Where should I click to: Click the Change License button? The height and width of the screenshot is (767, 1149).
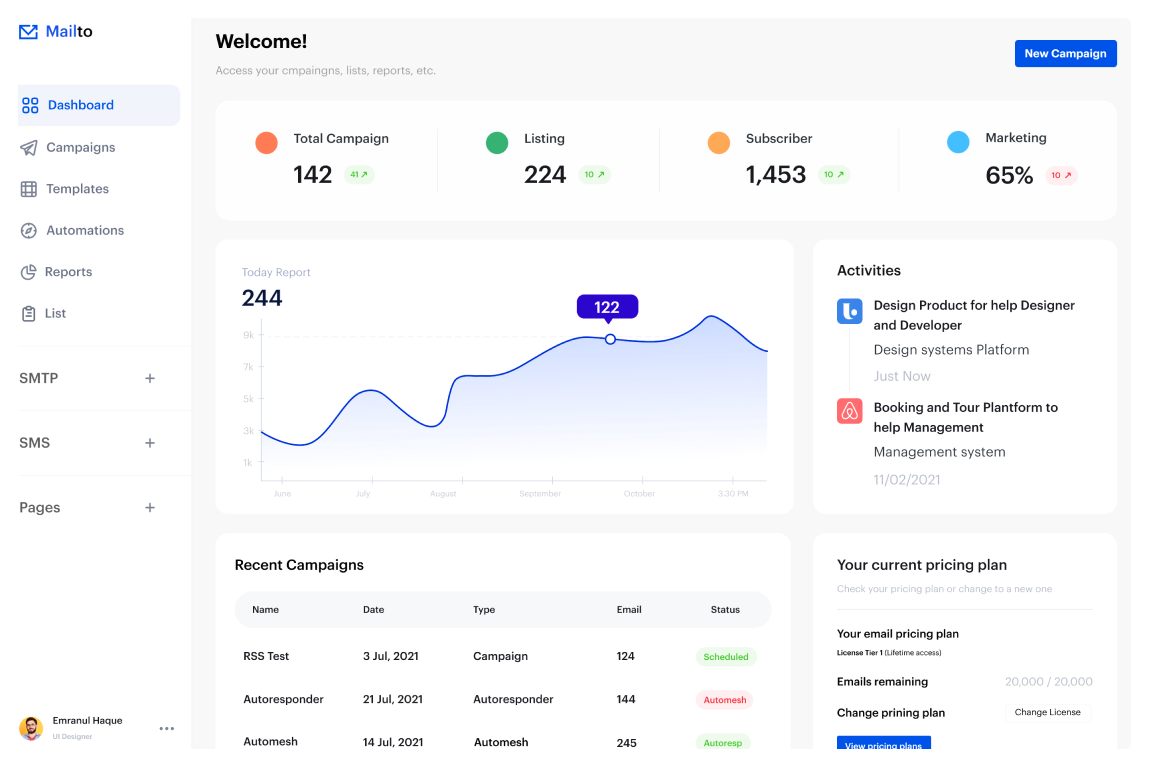1047,712
